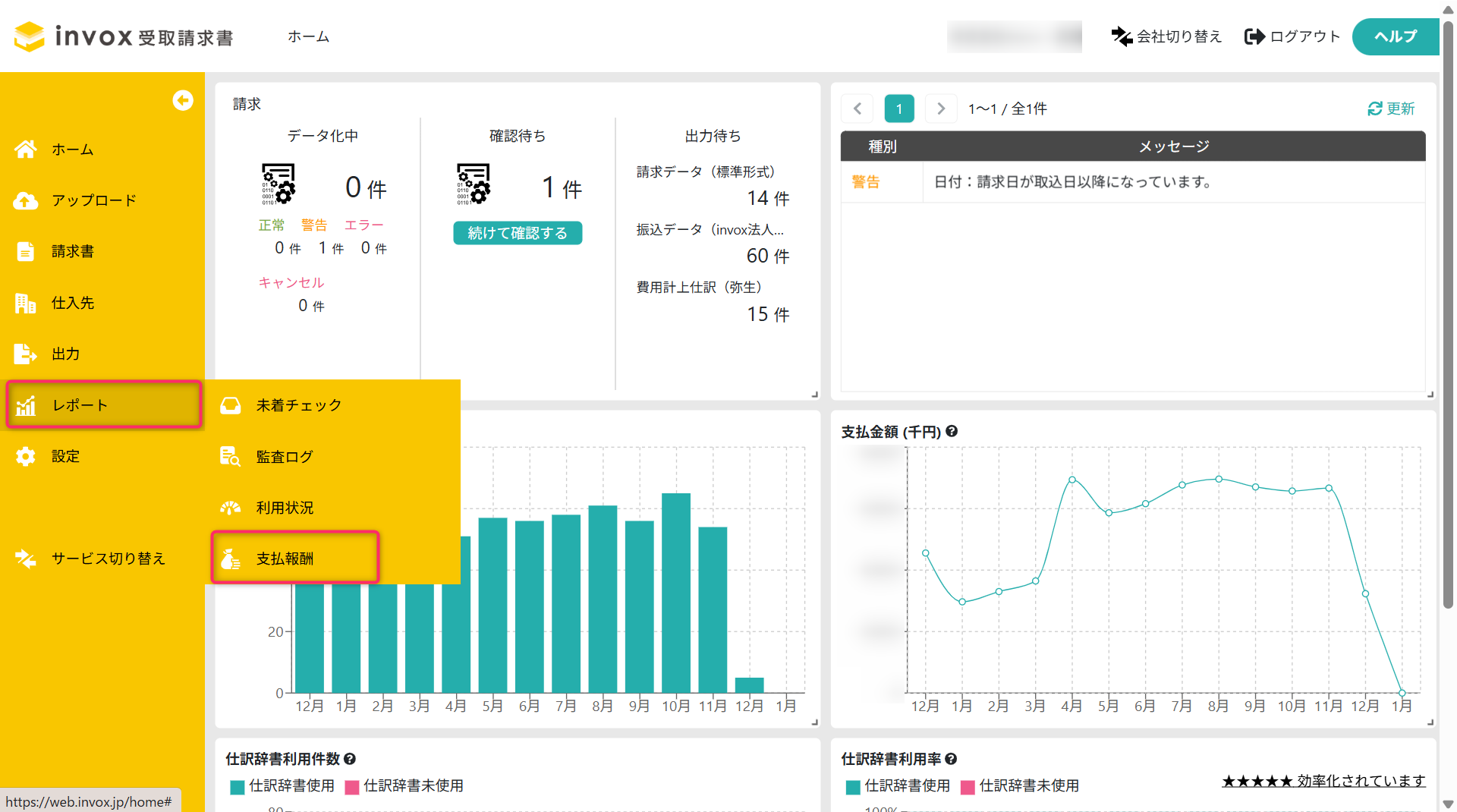Click the invox logo icon
Viewport: 1457px width, 812px height.
point(30,36)
